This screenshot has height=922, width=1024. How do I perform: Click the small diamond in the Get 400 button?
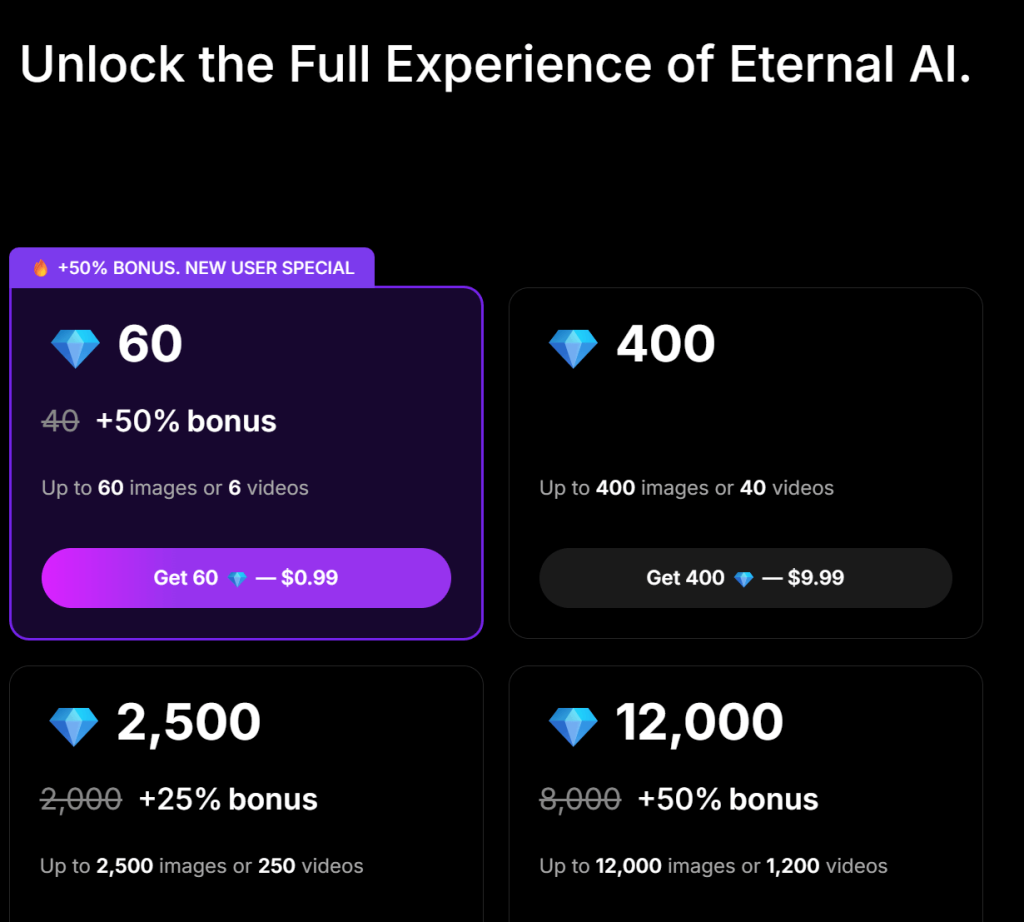coord(743,579)
